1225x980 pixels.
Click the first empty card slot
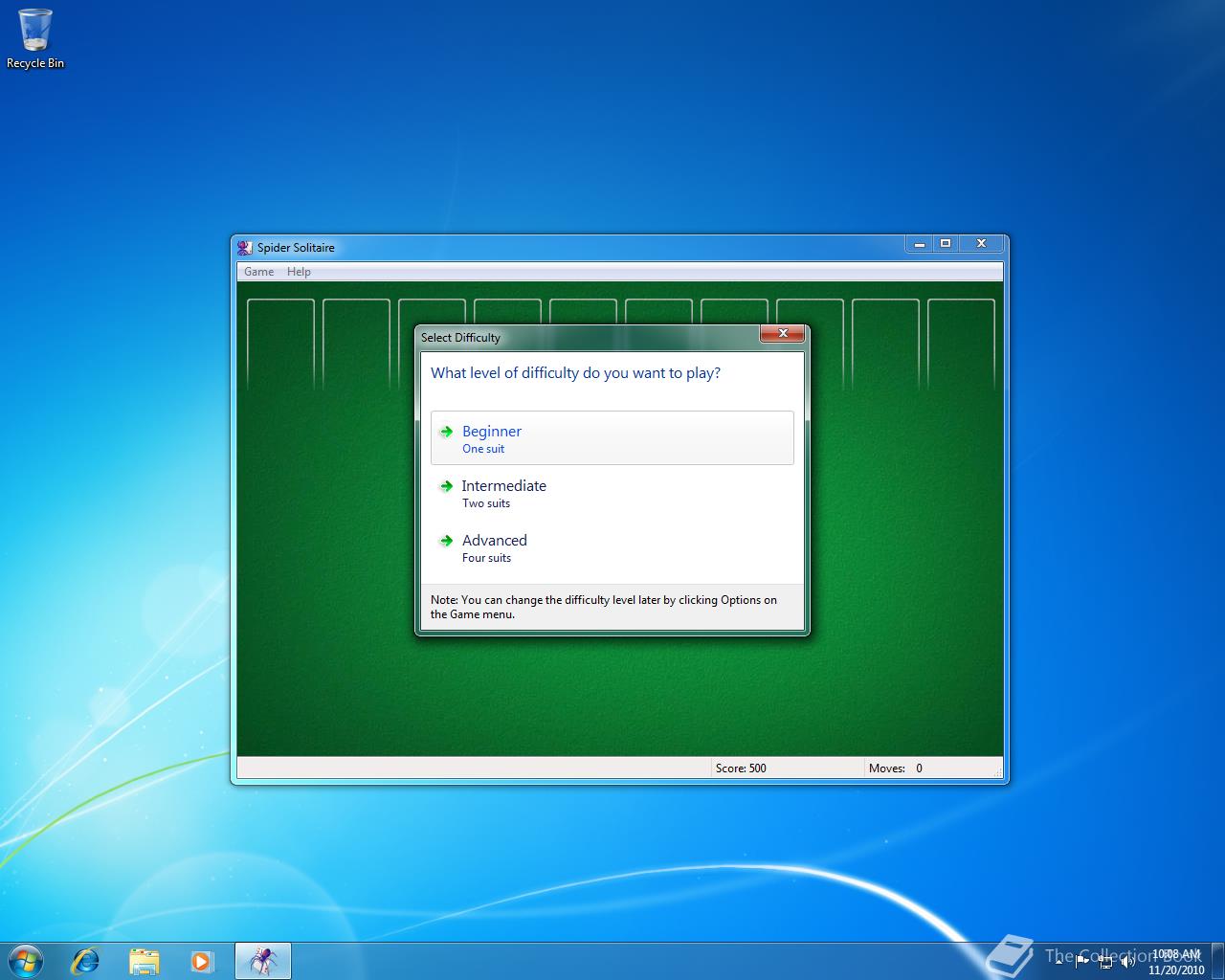(x=280, y=345)
